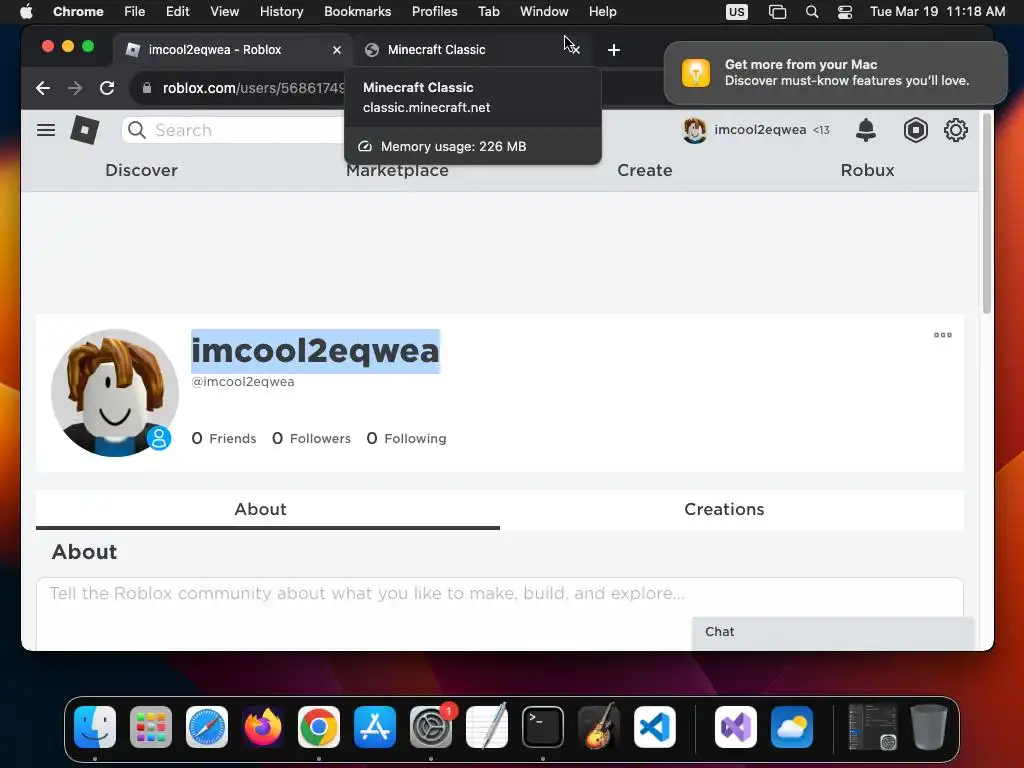This screenshot has height=768, width=1024.
Task: View the 0 Followers list
Action: click(x=311, y=438)
